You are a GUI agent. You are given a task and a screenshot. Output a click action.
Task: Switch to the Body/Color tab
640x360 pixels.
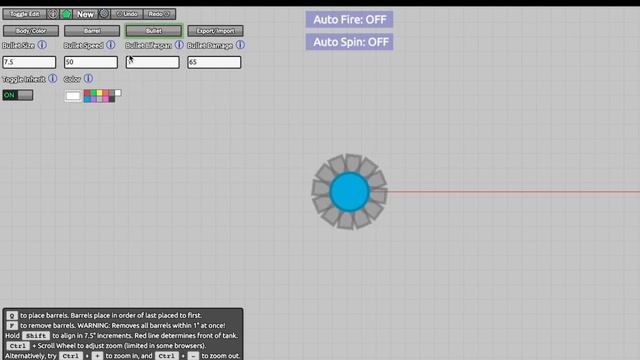click(x=31, y=31)
